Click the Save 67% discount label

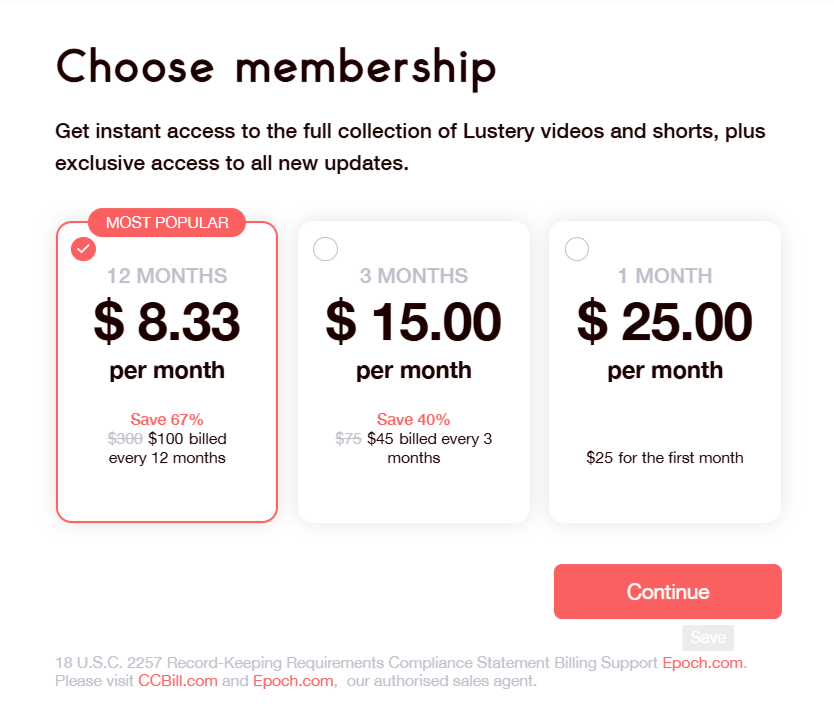[167, 419]
